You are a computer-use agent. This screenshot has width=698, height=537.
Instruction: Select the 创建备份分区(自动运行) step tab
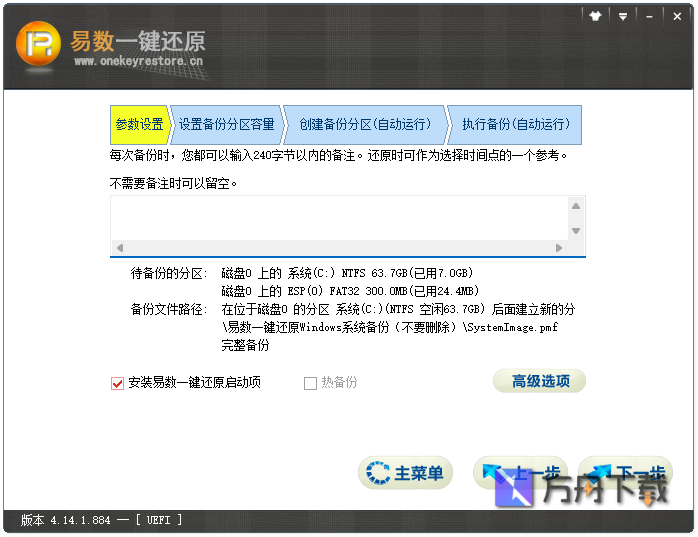click(x=365, y=125)
